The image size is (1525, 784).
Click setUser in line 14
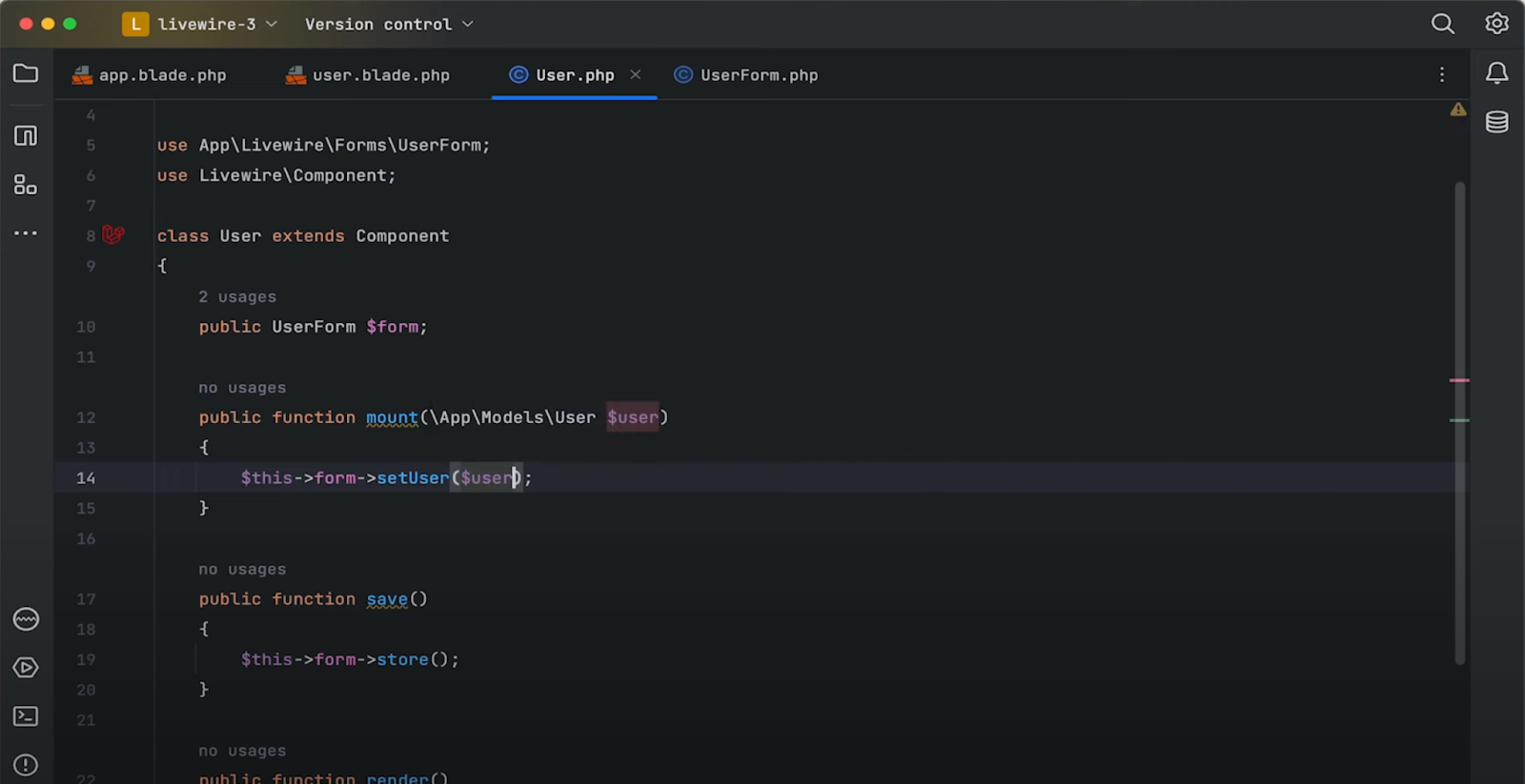(413, 478)
